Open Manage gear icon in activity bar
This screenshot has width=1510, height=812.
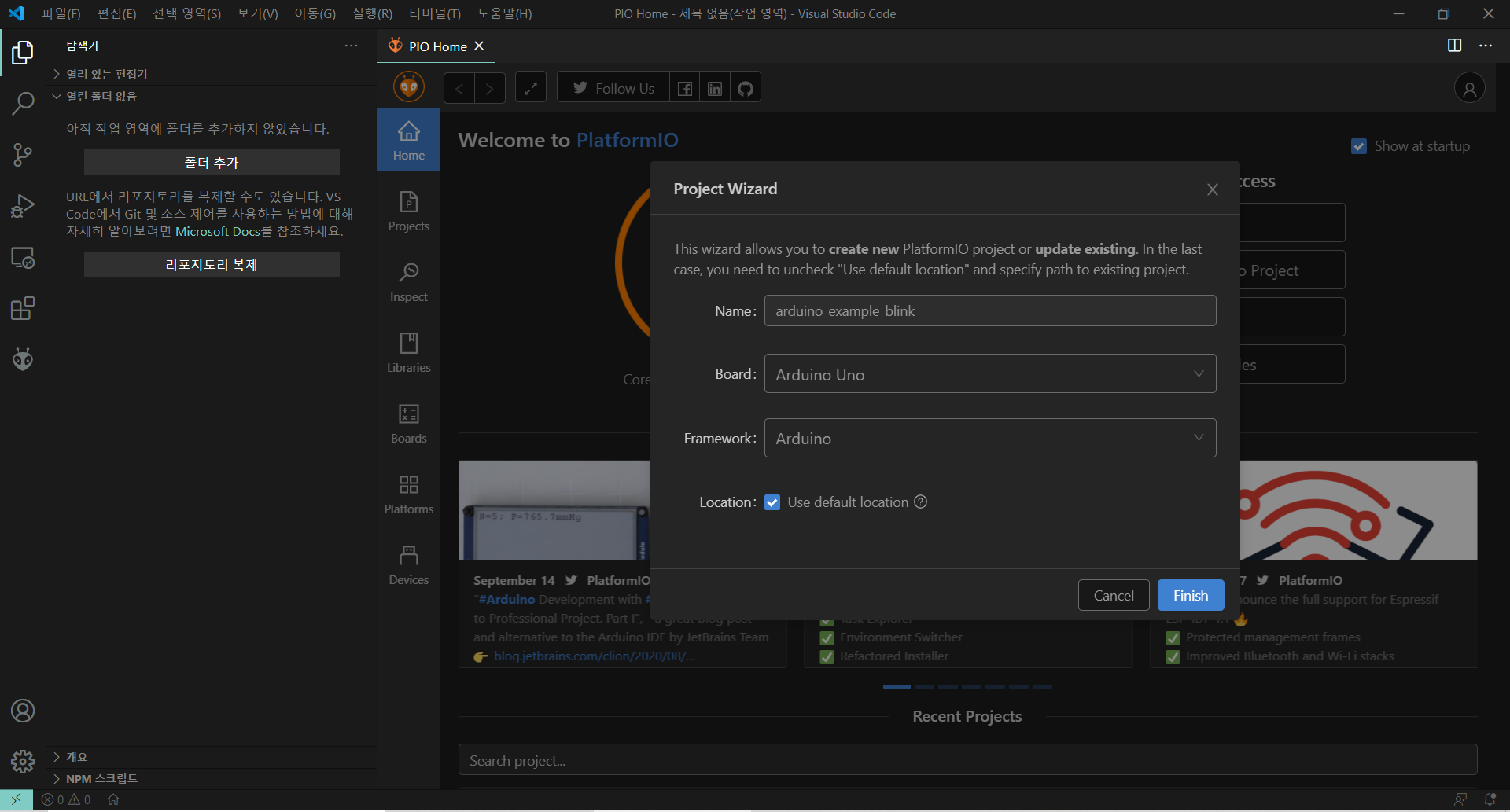point(23,761)
